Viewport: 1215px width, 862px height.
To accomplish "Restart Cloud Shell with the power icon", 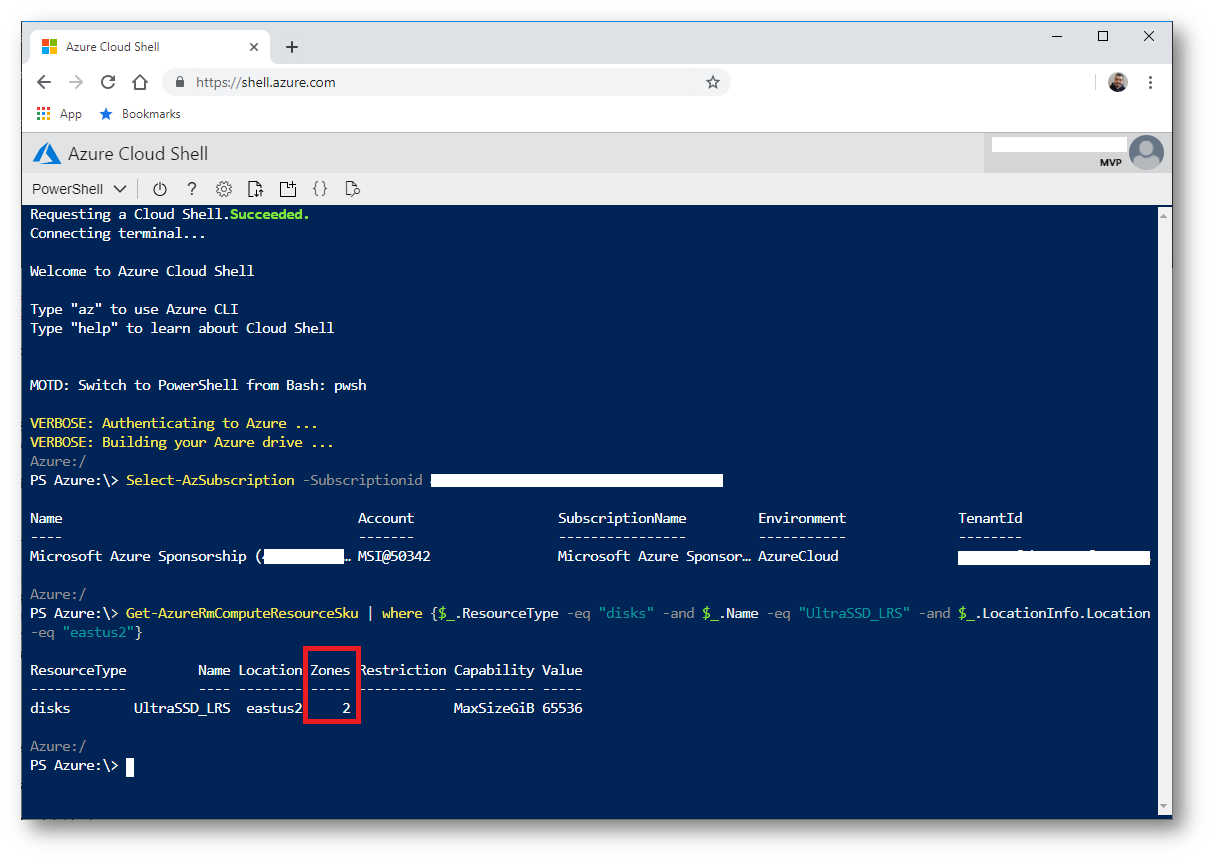I will point(159,189).
